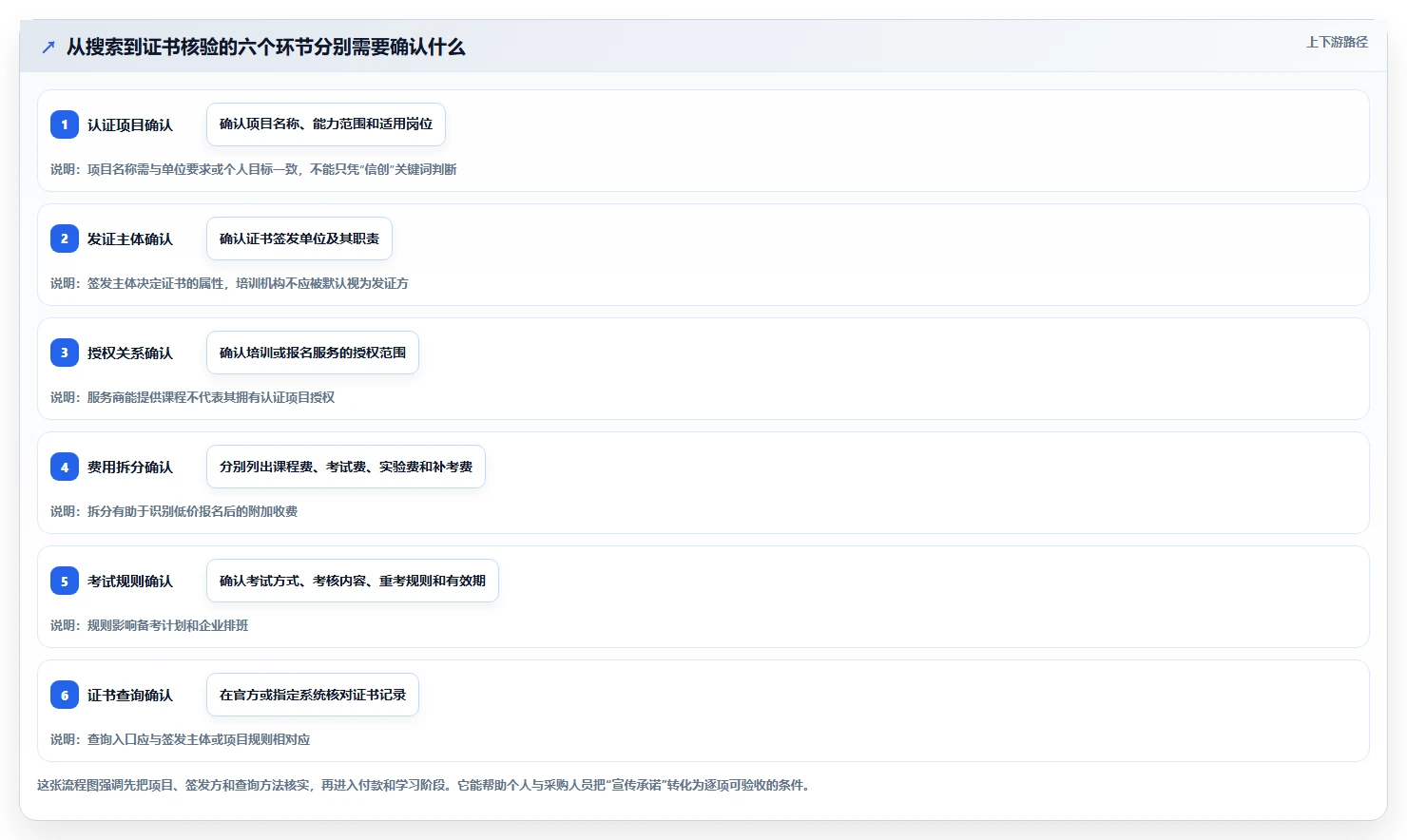Click step number 2 badge
Viewport: 1407px width, 840px height.
pyautogui.click(x=65, y=239)
